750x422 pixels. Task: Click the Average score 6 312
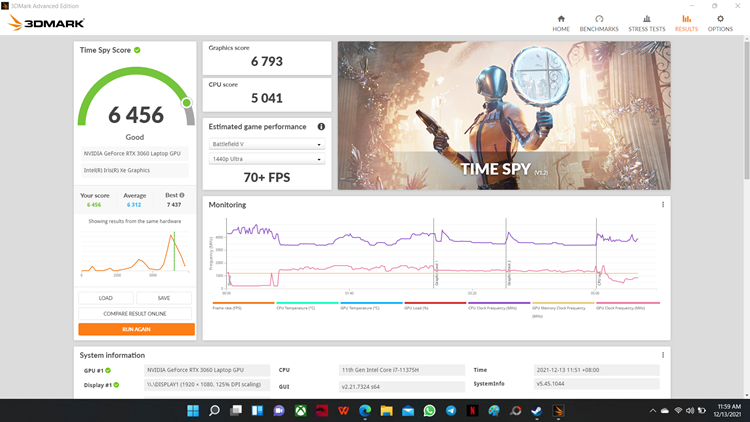(134, 205)
